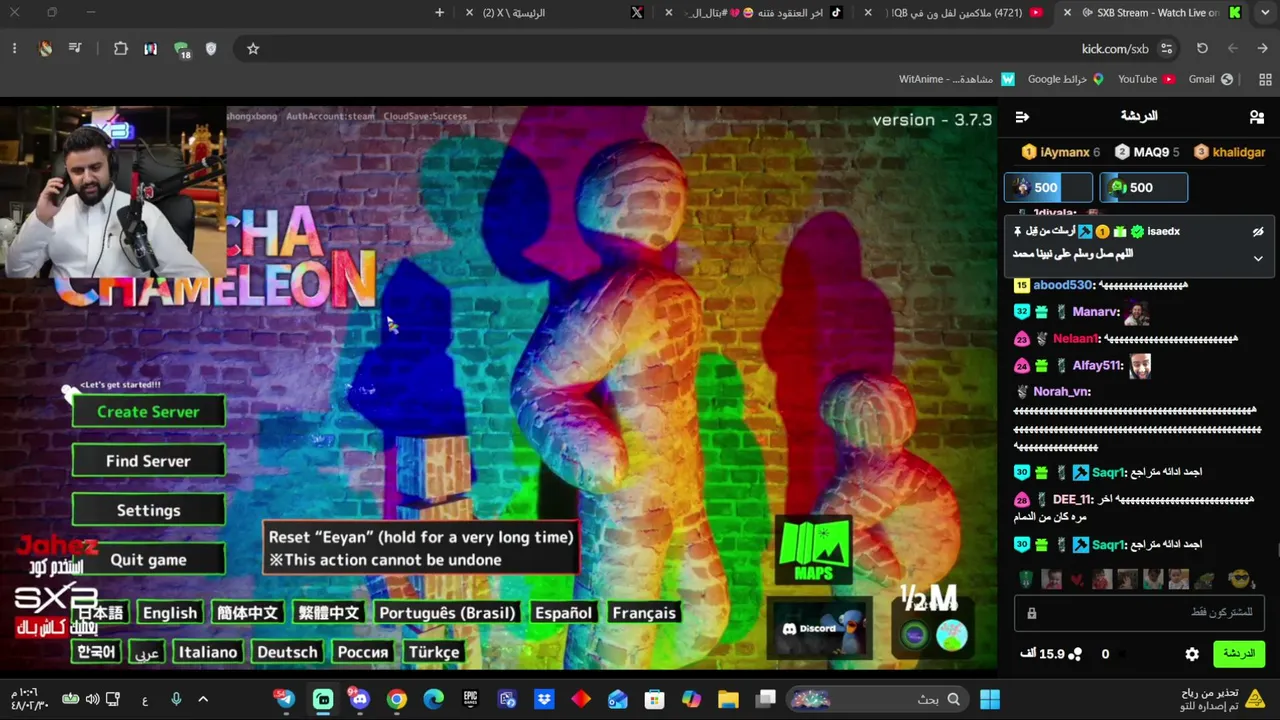Open the chat users list icon

[x=1257, y=117]
